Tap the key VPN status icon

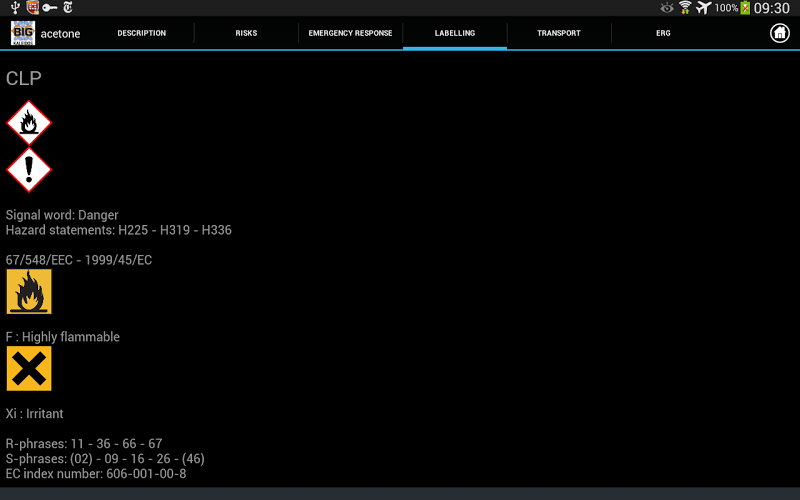click(49, 8)
